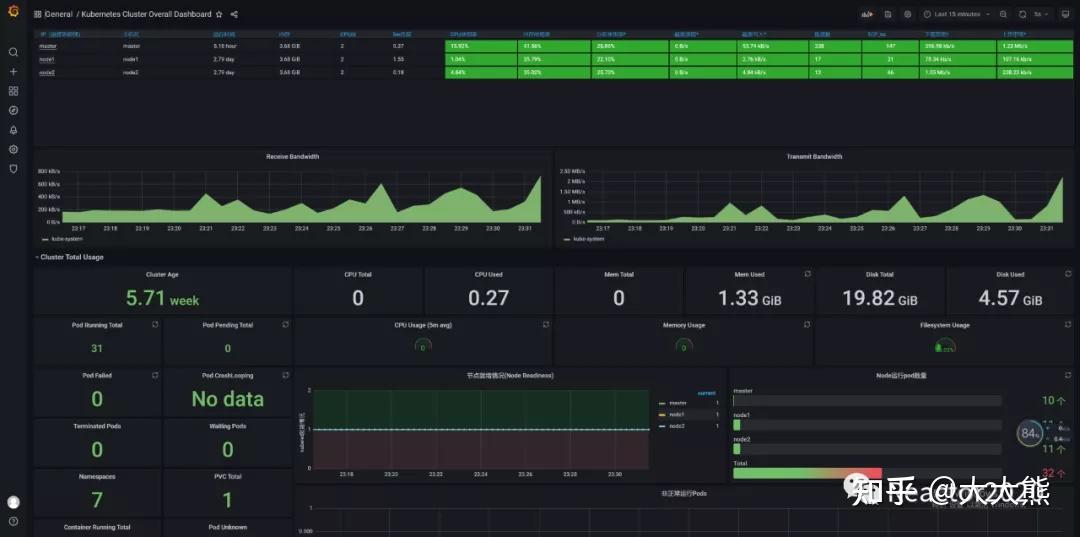The width and height of the screenshot is (1080, 537).
Task: Click the Total gradient bar in Node pod panel
Action: [x=807, y=473]
